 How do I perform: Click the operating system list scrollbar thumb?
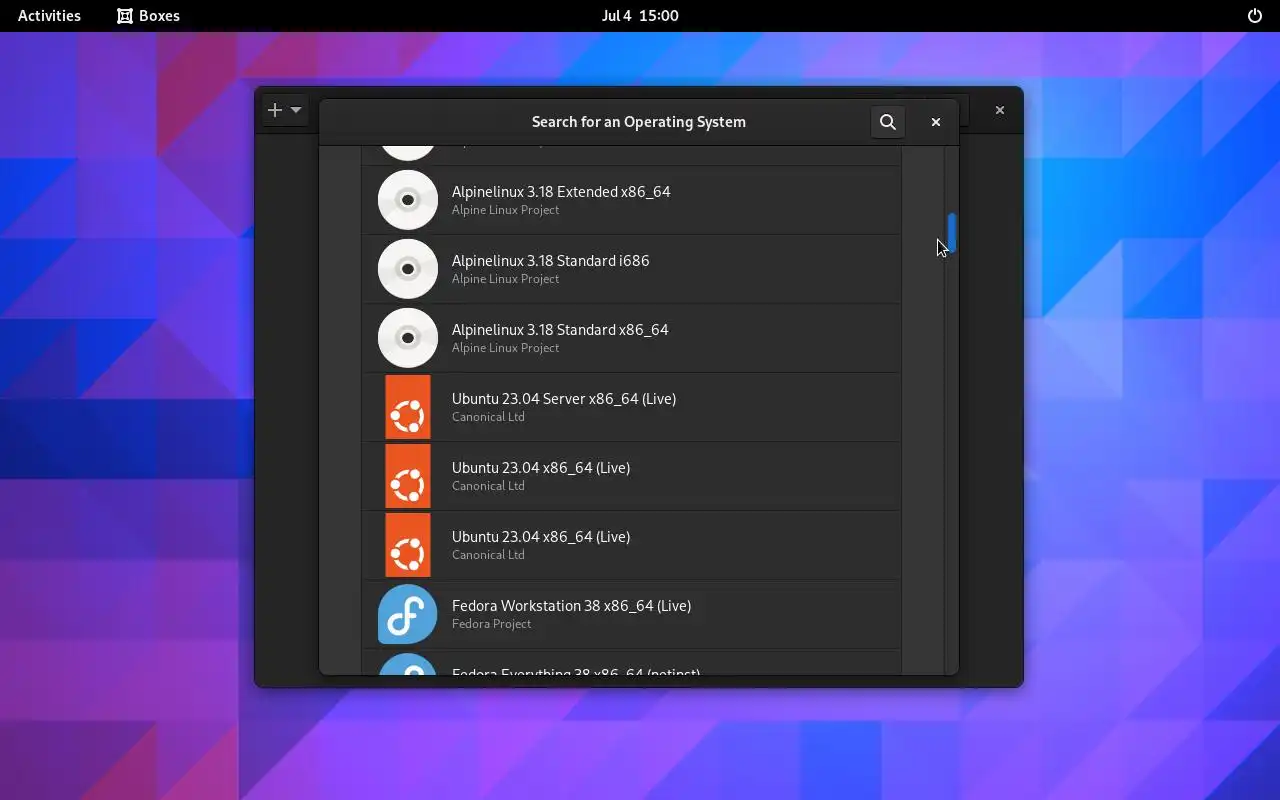pyautogui.click(x=952, y=233)
